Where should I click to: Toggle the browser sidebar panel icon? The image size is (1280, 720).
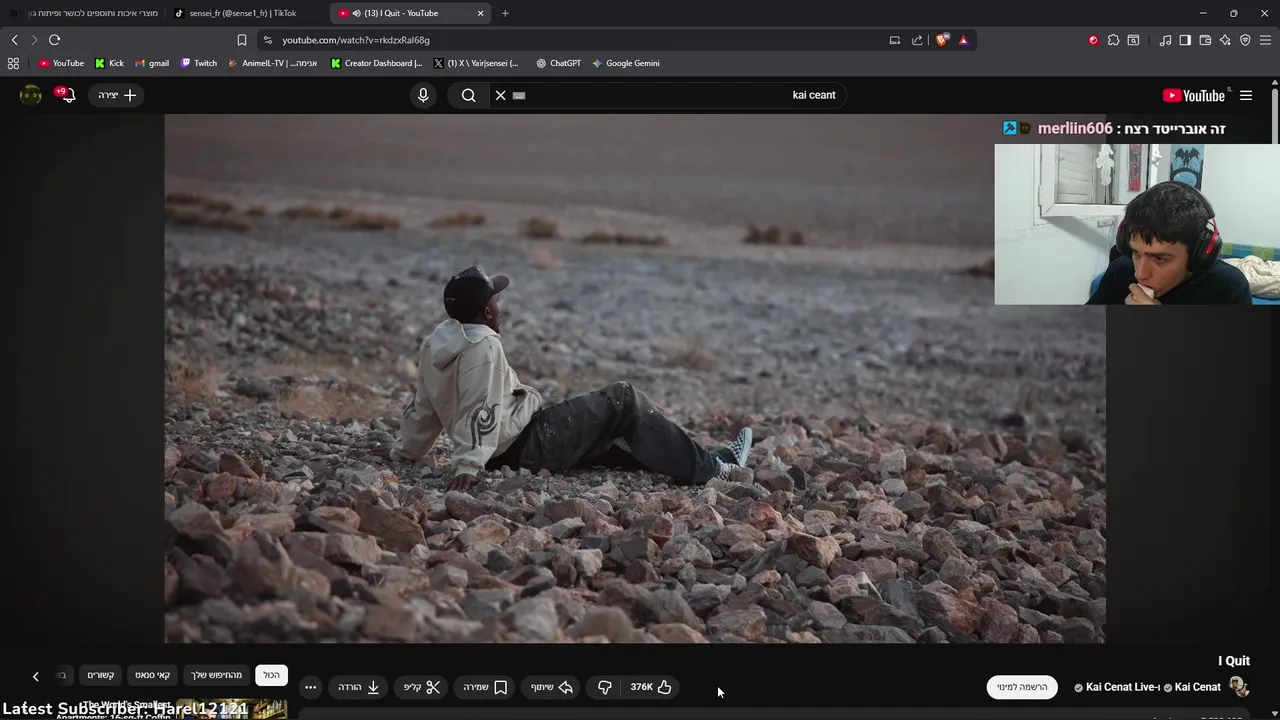(x=1185, y=40)
